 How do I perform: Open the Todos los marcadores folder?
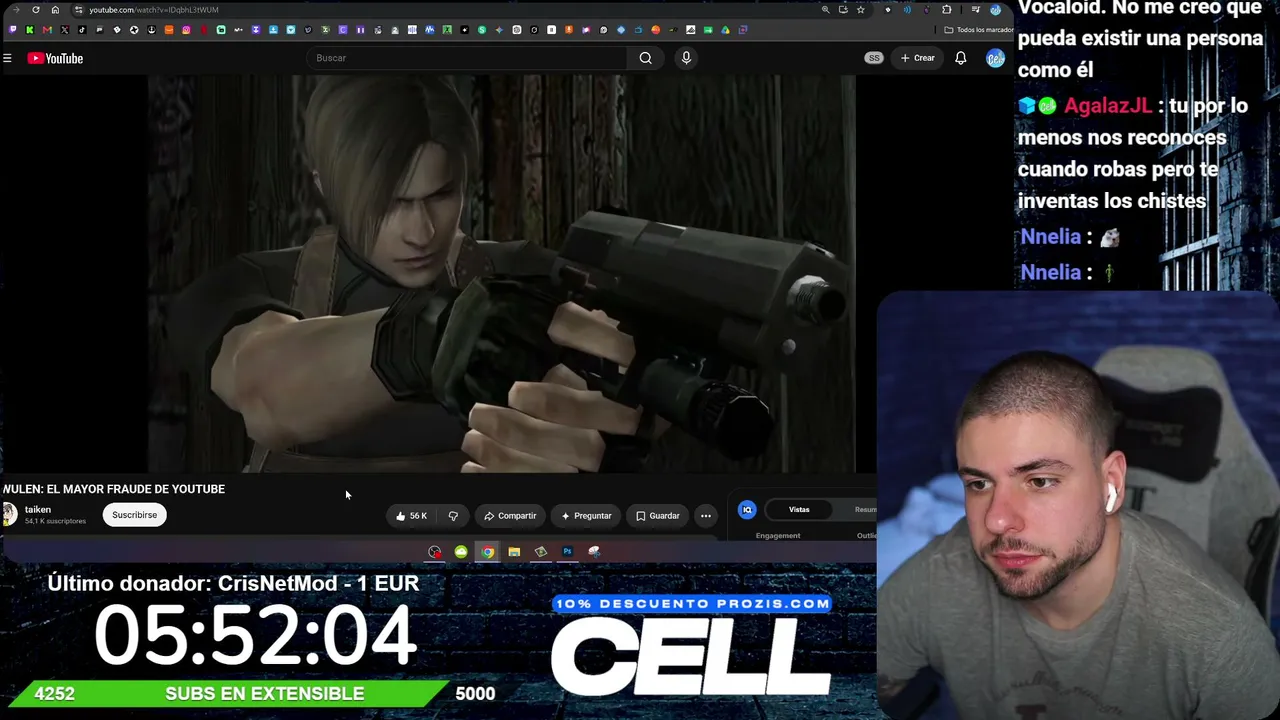coord(979,30)
